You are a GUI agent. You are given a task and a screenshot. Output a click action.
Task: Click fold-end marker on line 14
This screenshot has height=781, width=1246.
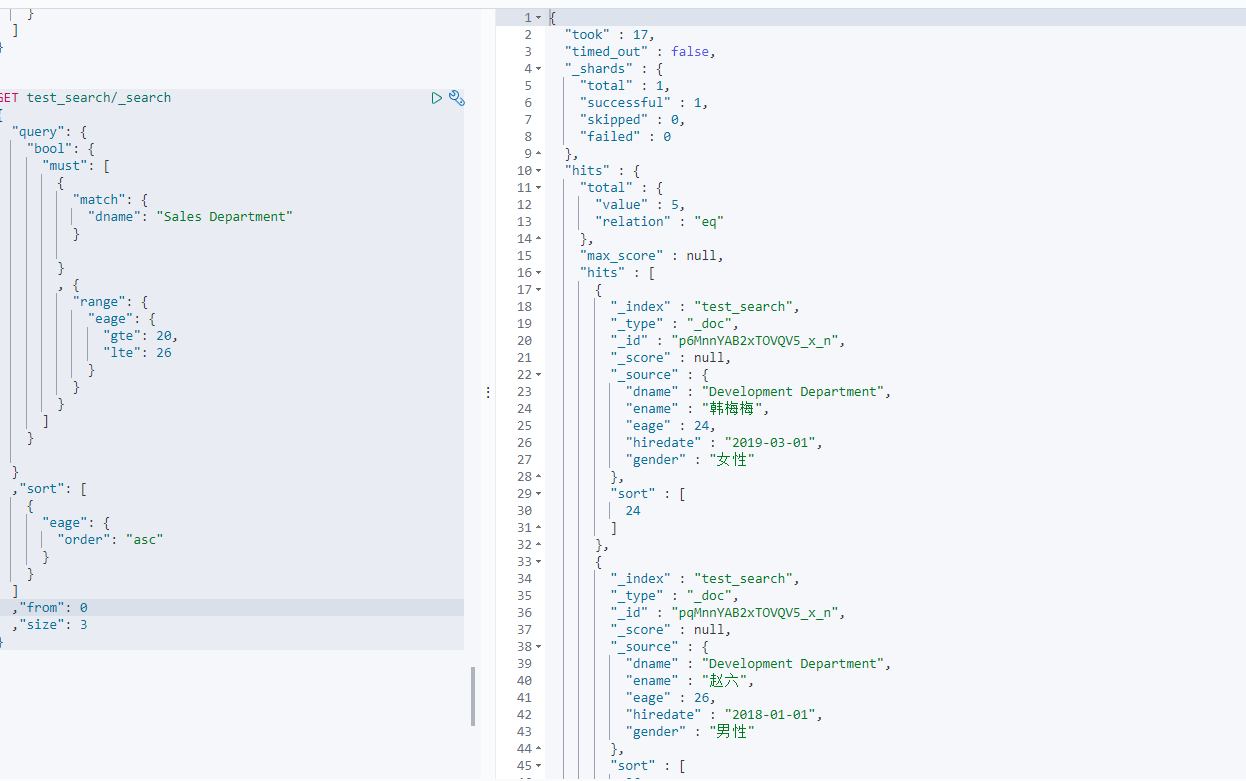click(x=538, y=239)
